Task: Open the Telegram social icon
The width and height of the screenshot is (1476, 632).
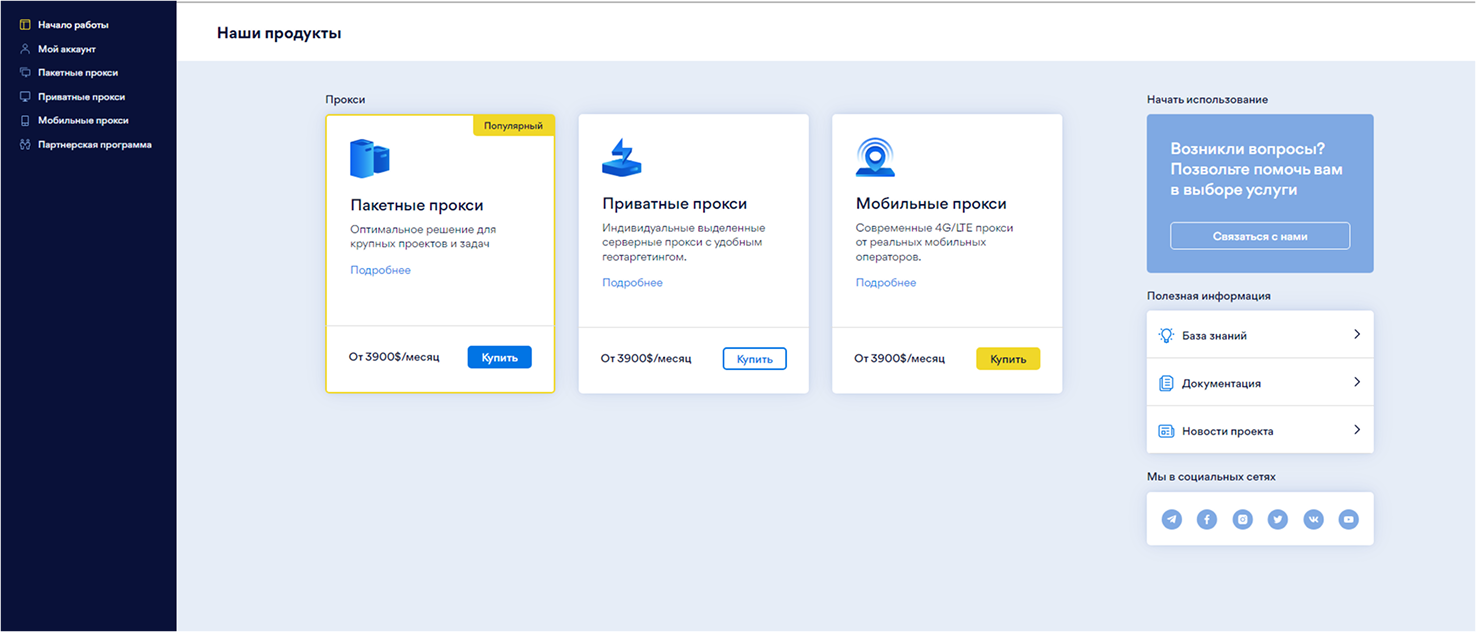Action: pyautogui.click(x=1171, y=519)
